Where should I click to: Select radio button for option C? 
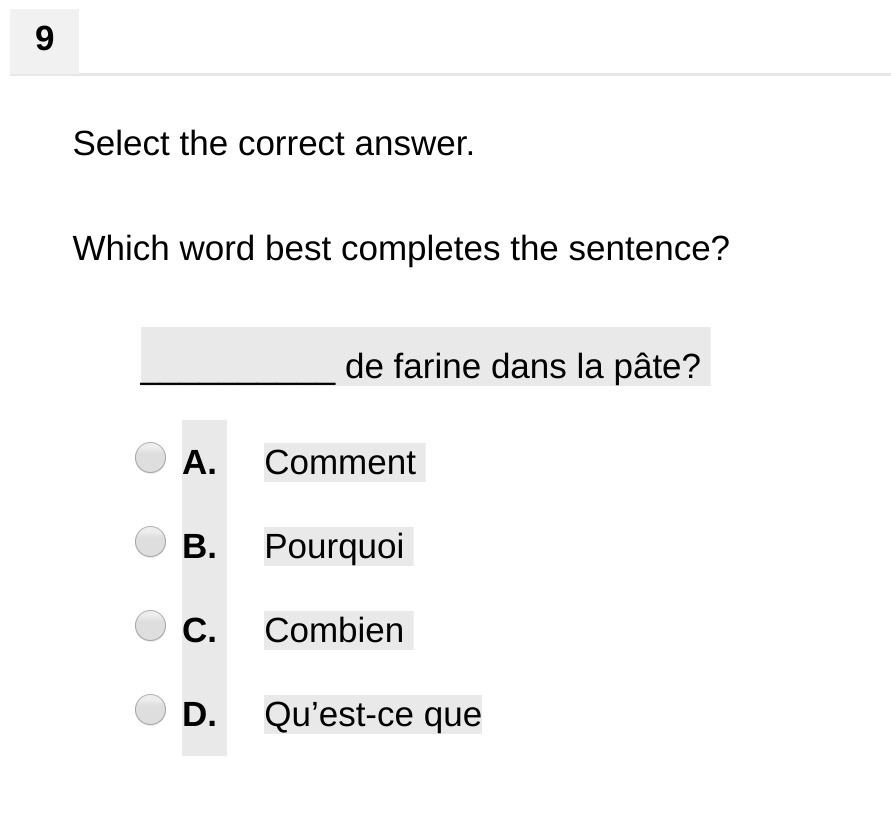[150, 626]
